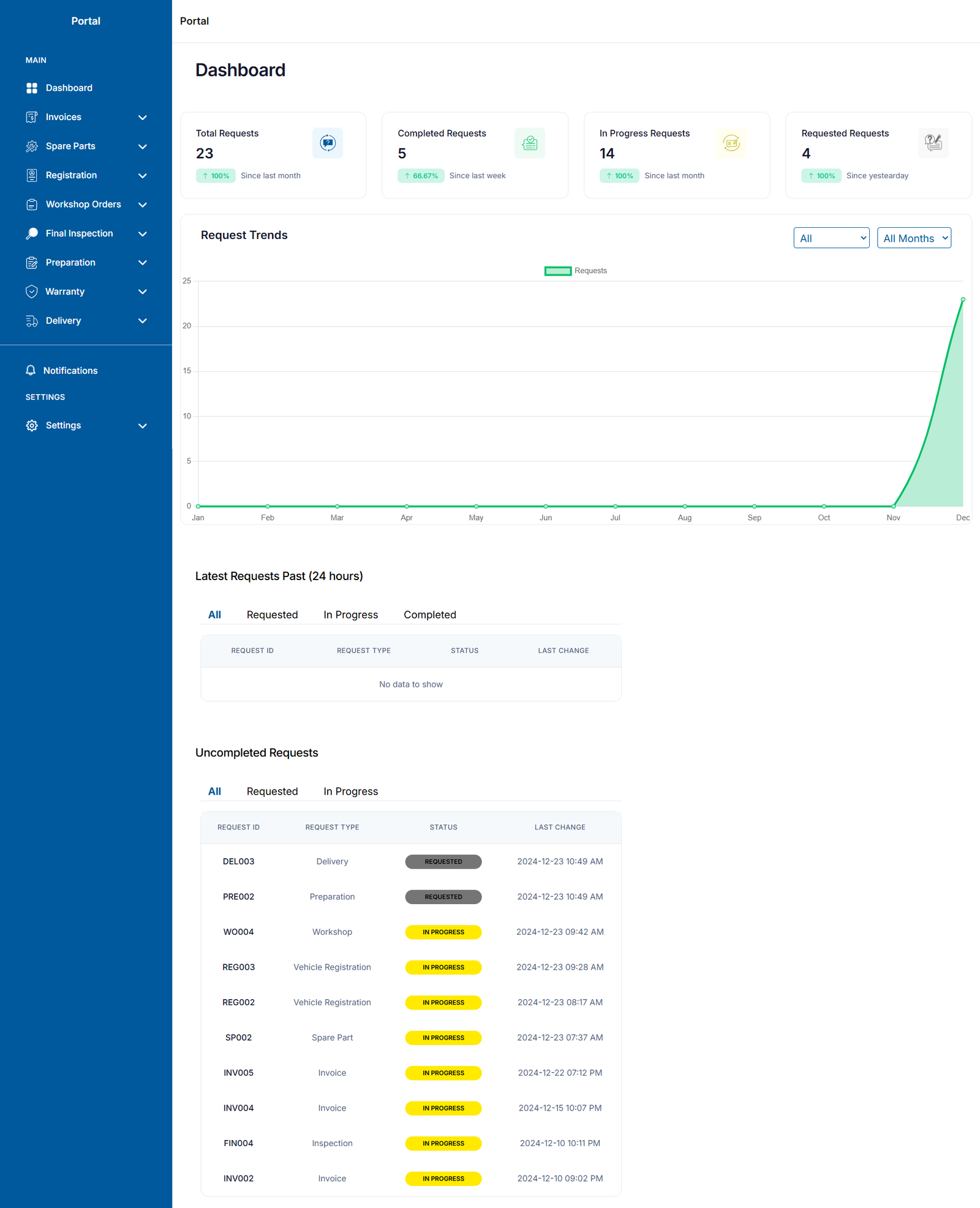Open request WO004

tap(238, 932)
